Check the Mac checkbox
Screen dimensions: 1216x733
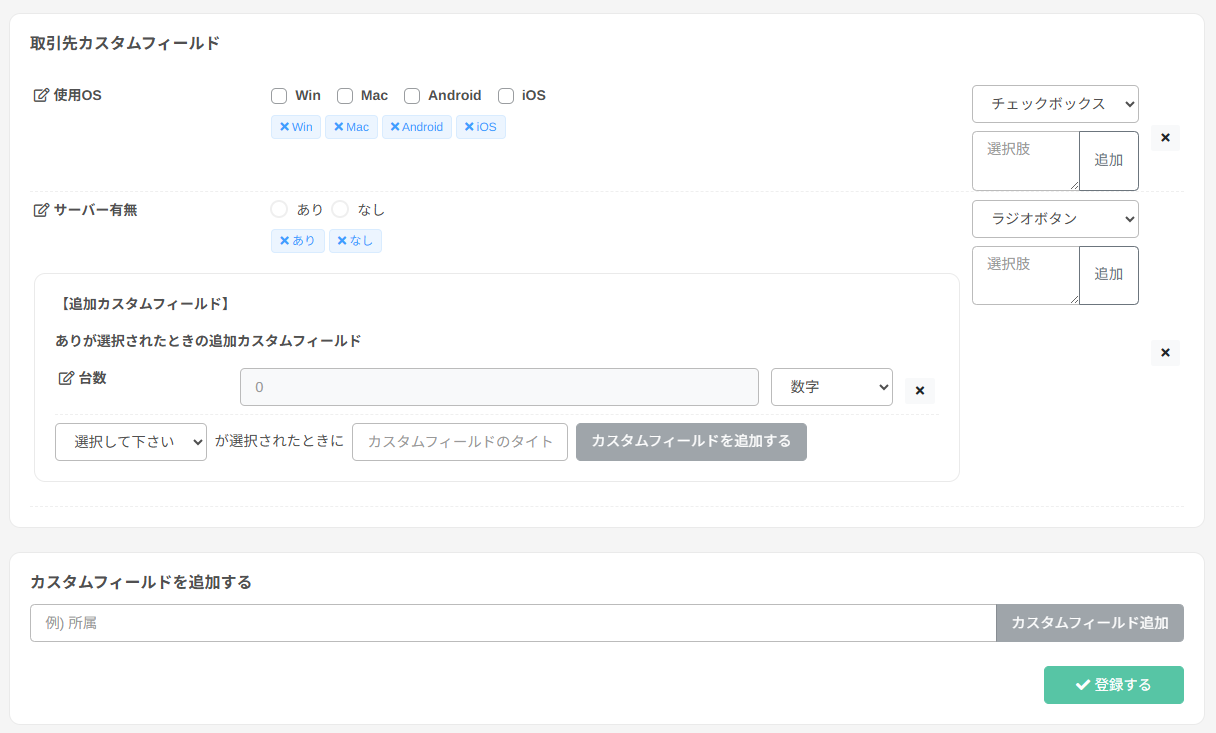[345, 96]
